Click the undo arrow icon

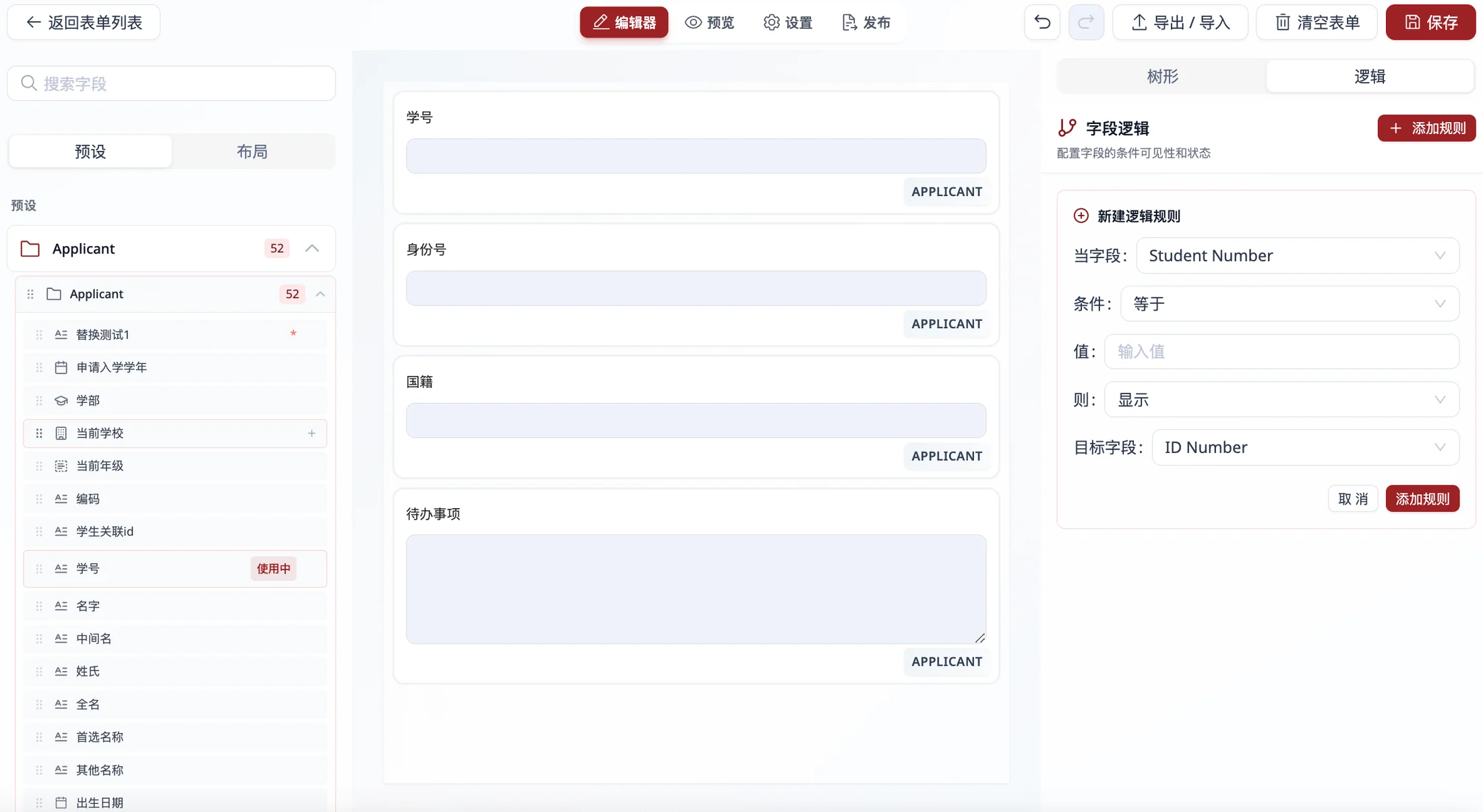[x=1042, y=22]
